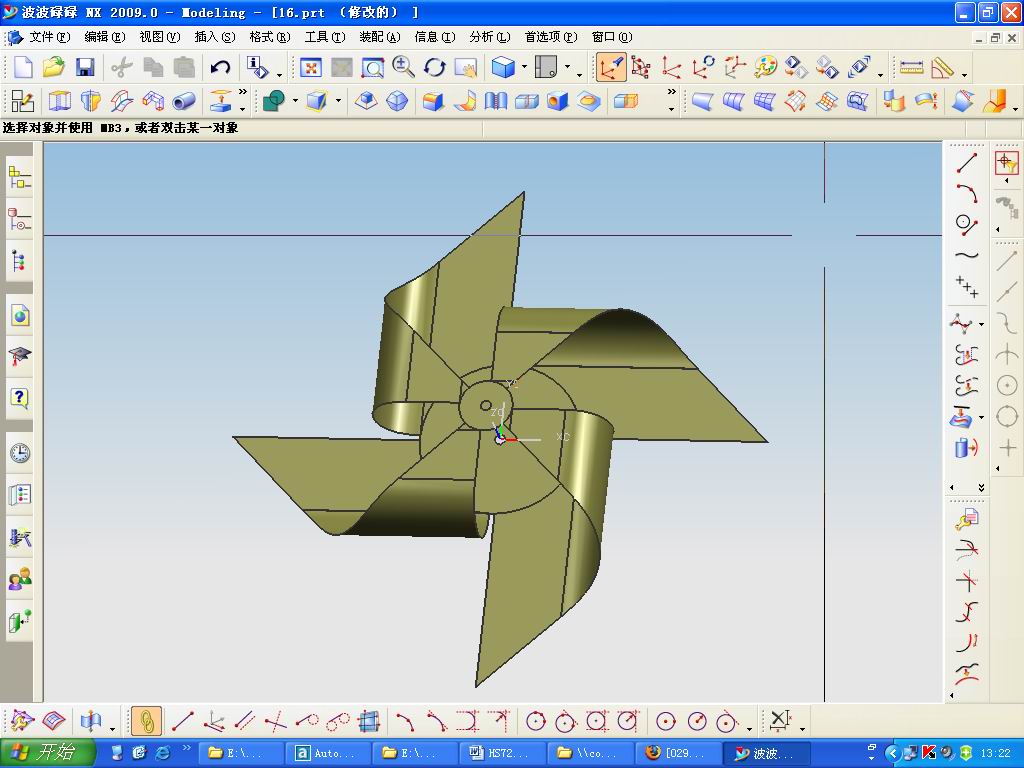
Task: Click the shaded cube rendering style icon
Action: [x=503, y=67]
